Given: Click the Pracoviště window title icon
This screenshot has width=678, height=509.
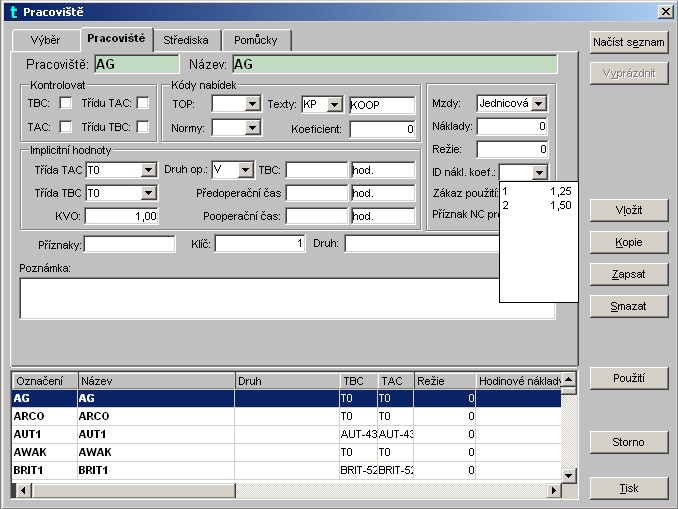Looking at the screenshot, I should (13, 12).
